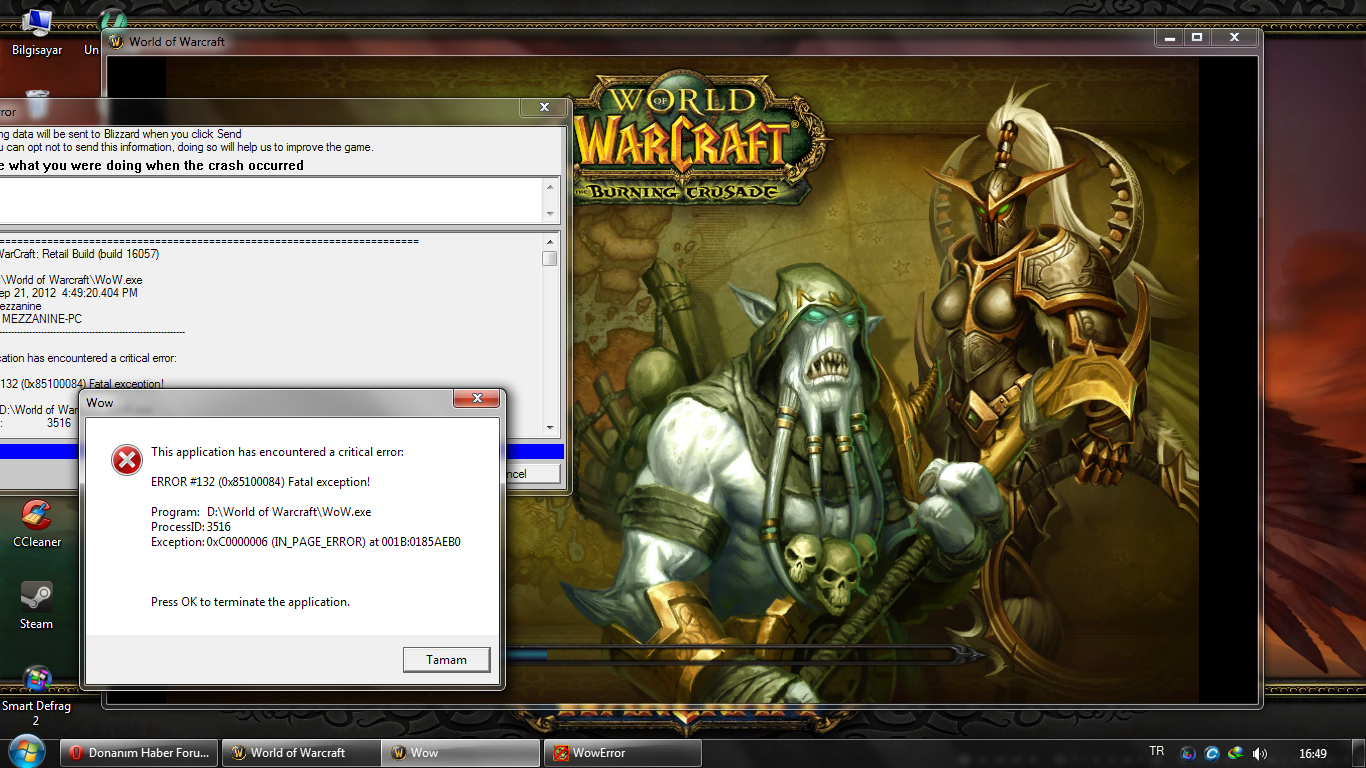Select the Recycle Bin desktop icon
1366x768 pixels.
click(37, 104)
